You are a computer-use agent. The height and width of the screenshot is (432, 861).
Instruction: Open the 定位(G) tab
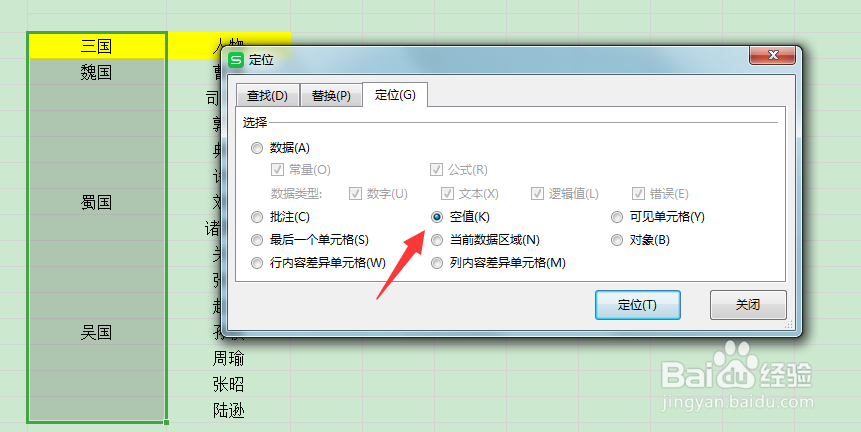[395, 95]
